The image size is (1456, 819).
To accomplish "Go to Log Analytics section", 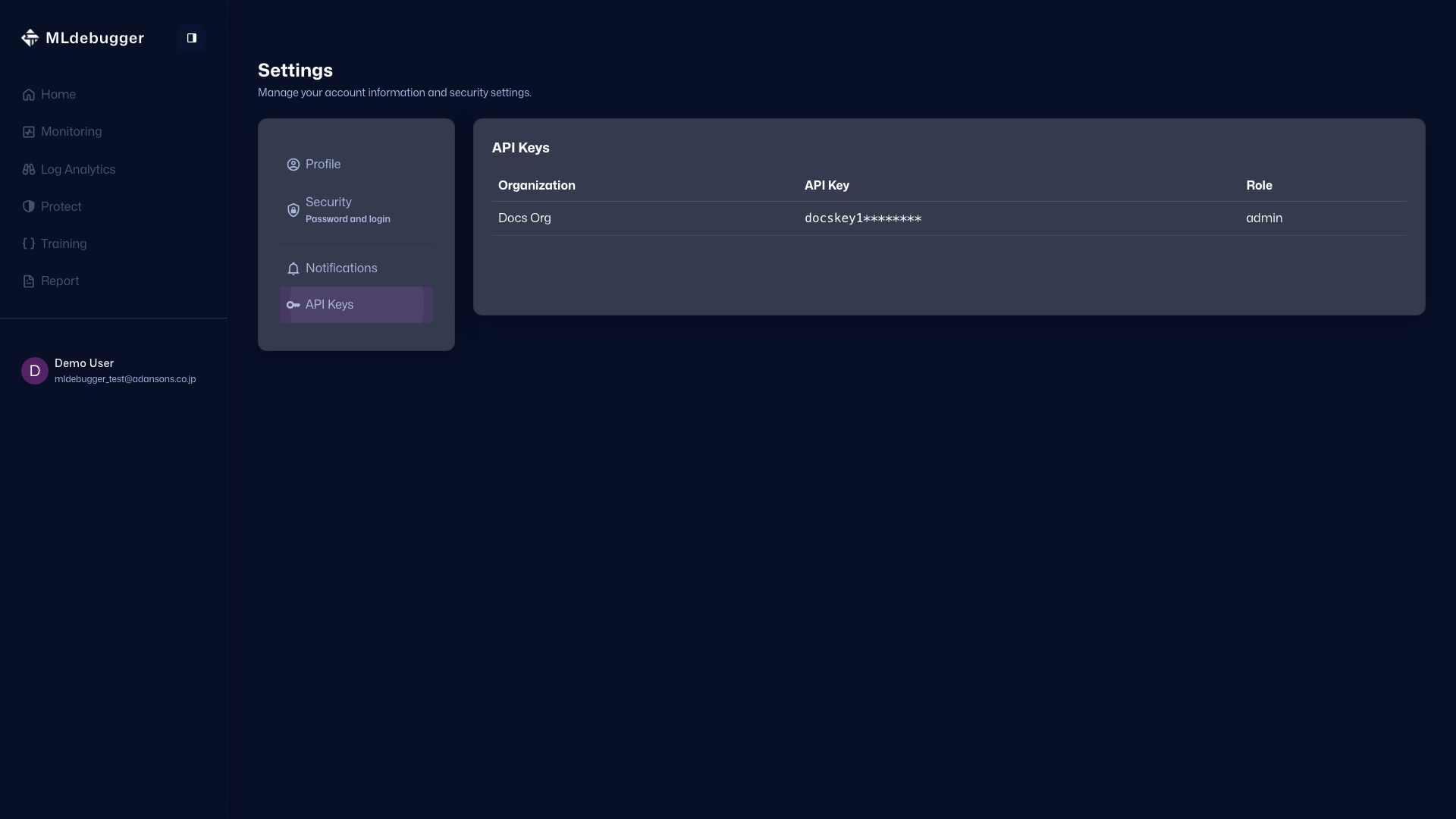I will (x=78, y=170).
